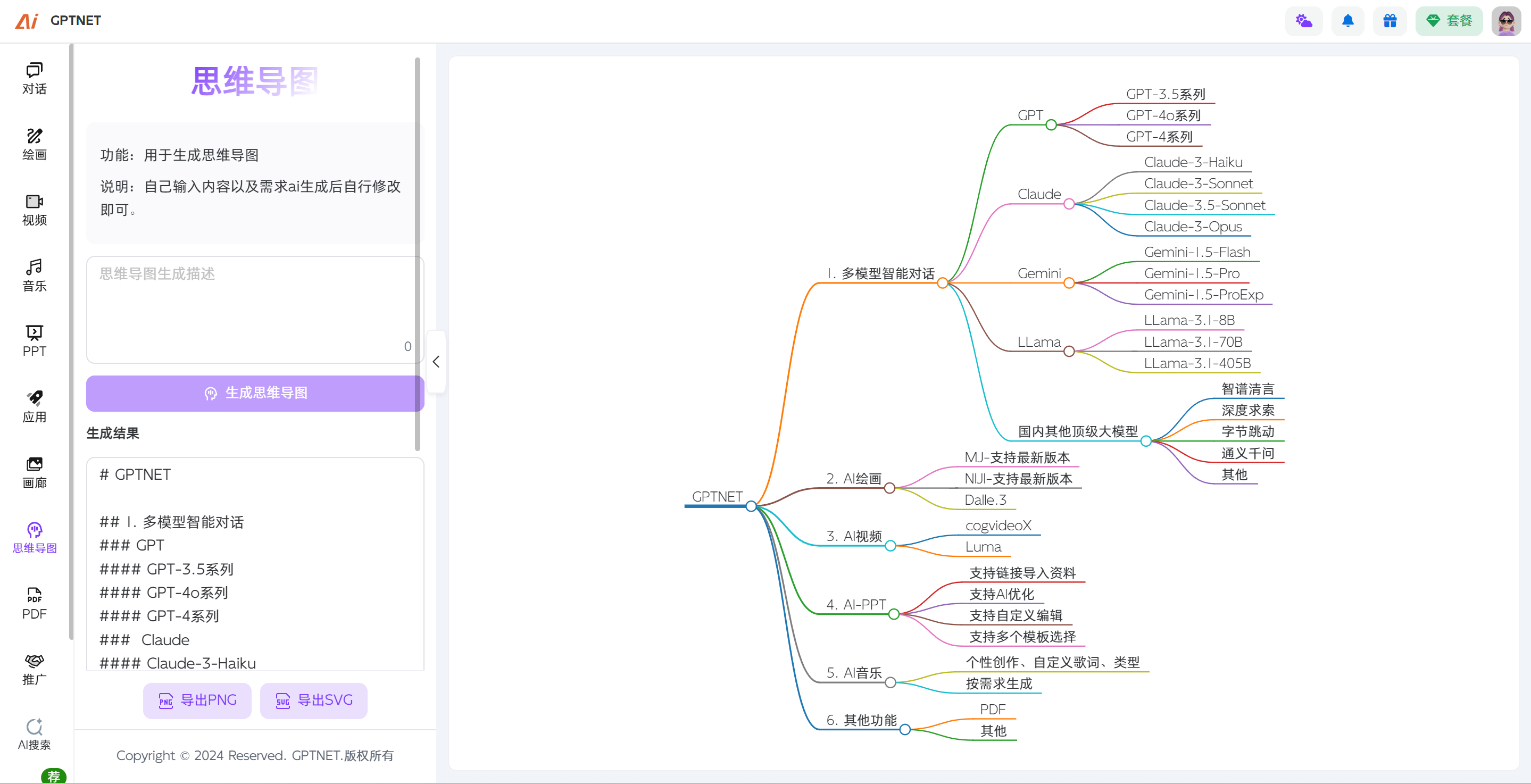The image size is (1531, 784).
Task: Open the 套餐 plan button
Action: pyautogui.click(x=1449, y=21)
